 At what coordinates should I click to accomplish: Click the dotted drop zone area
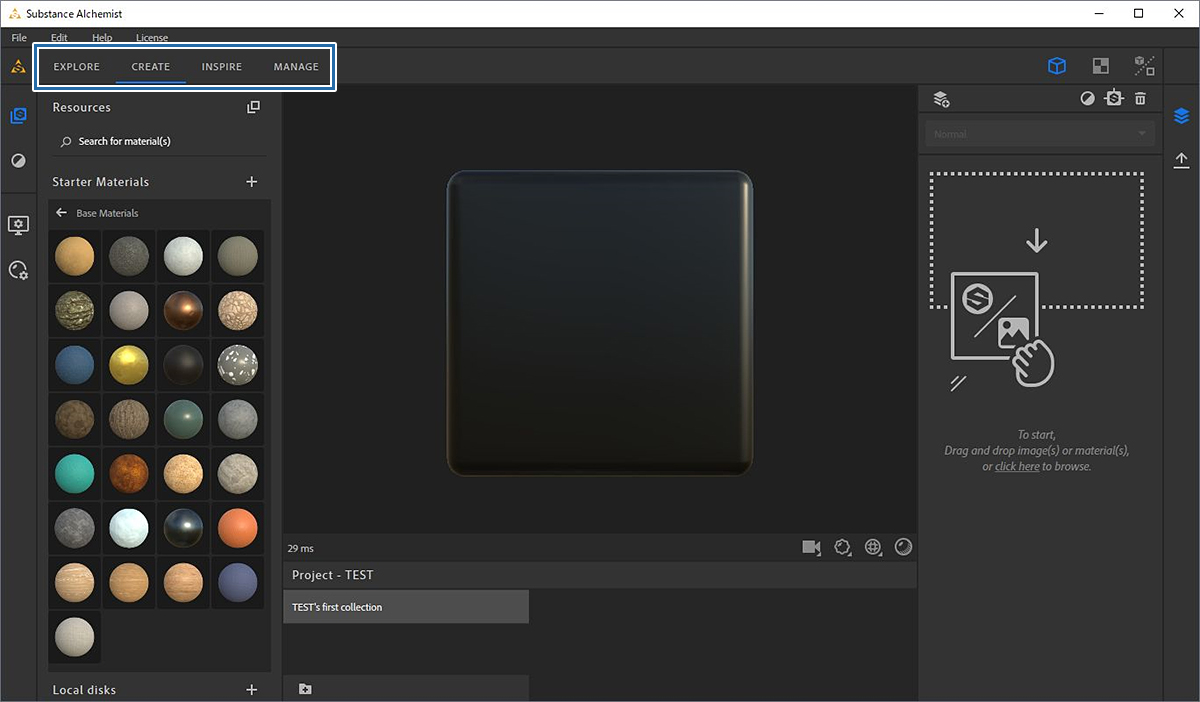[x=1037, y=240]
